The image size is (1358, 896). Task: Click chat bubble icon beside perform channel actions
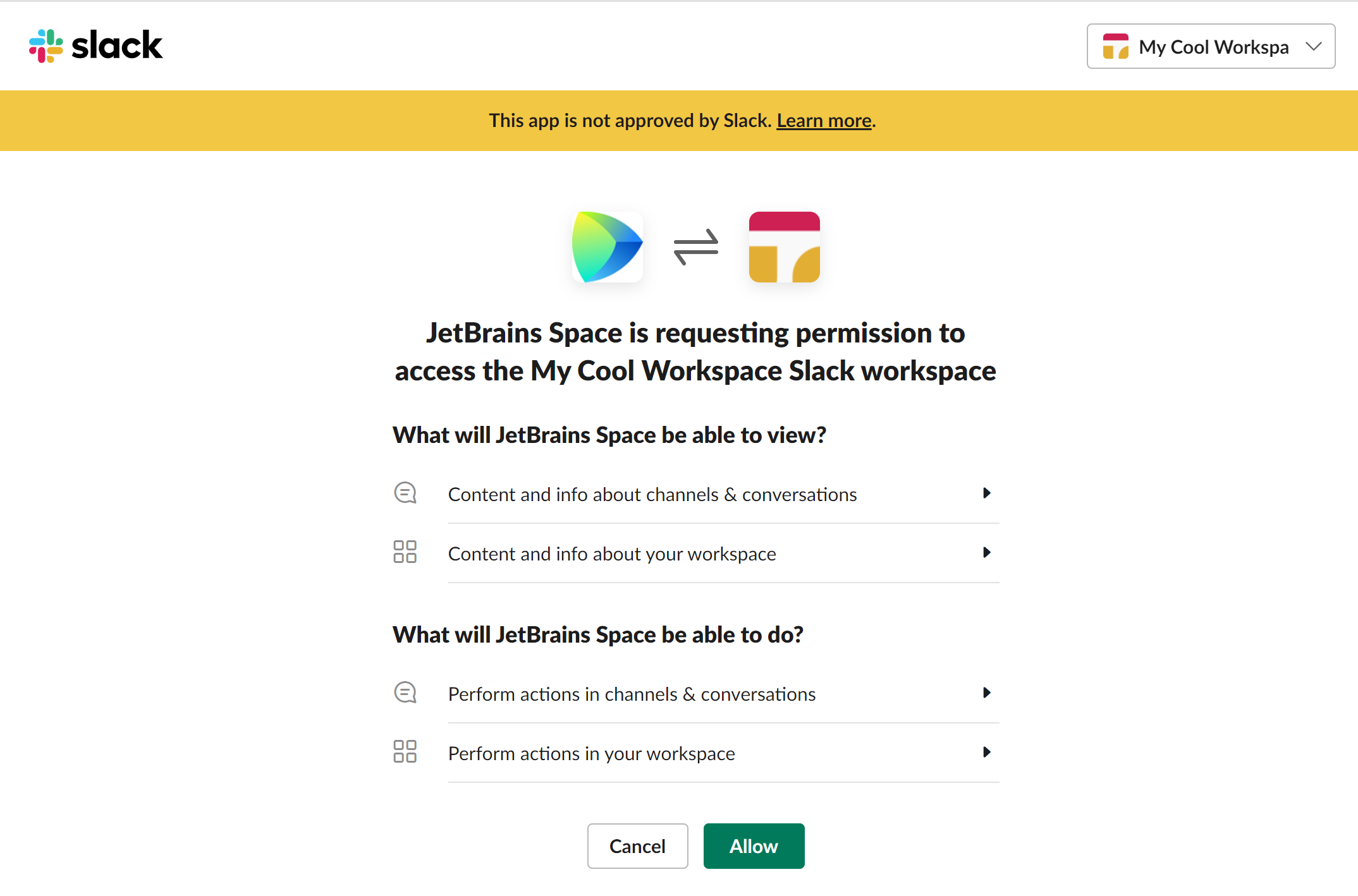click(405, 693)
